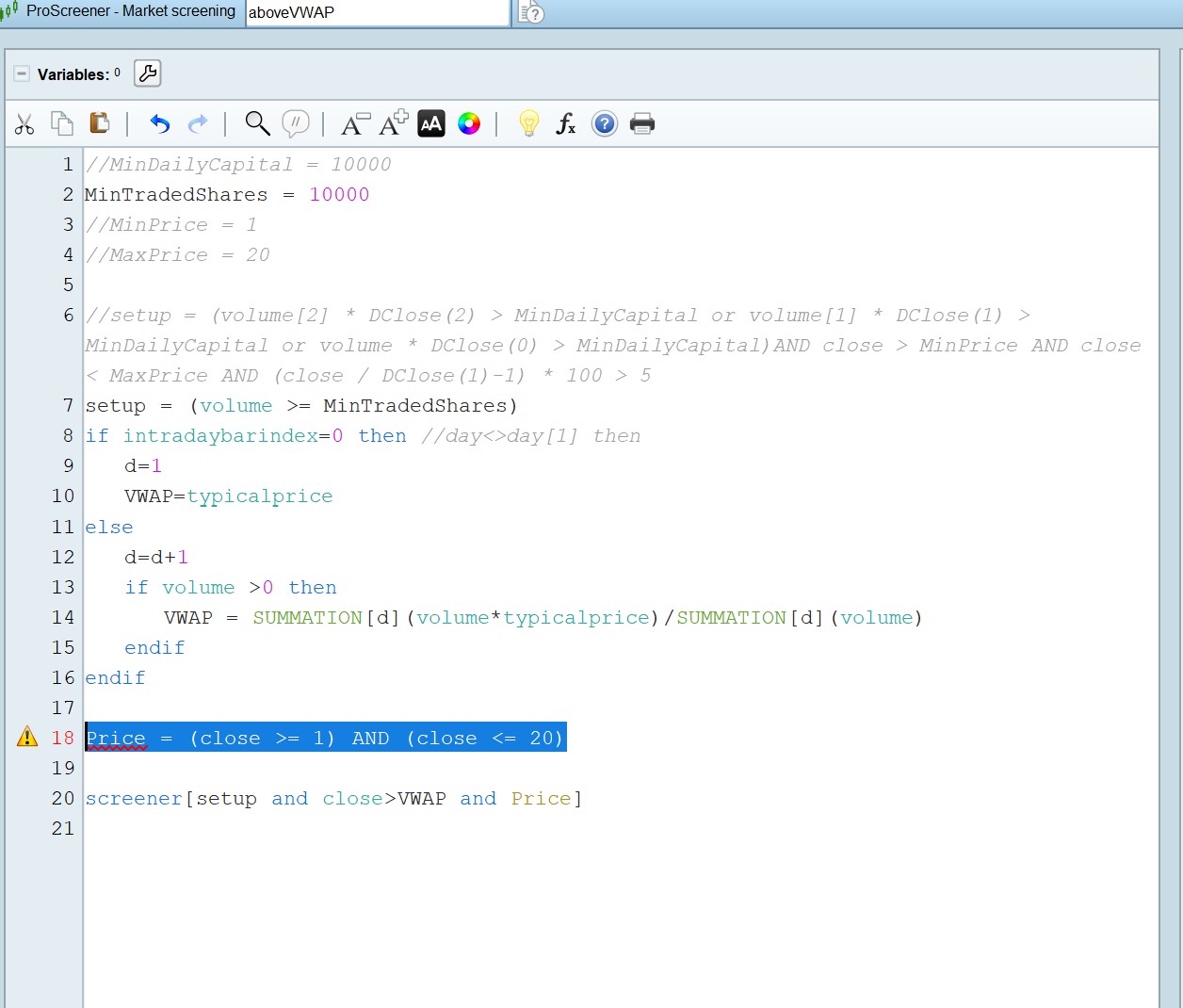Click 'intradaybarindex=0' on line 8
This screenshot has height=1008, width=1183.
click(234, 436)
